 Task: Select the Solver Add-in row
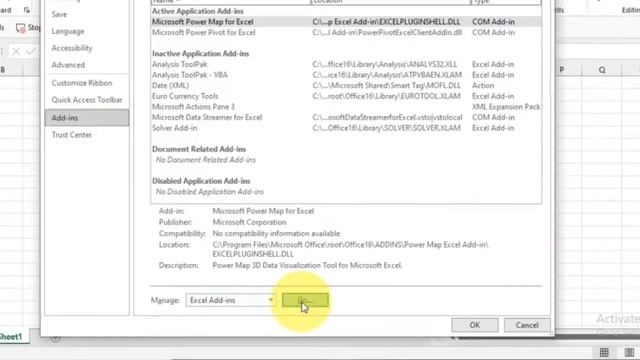tap(346, 128)
